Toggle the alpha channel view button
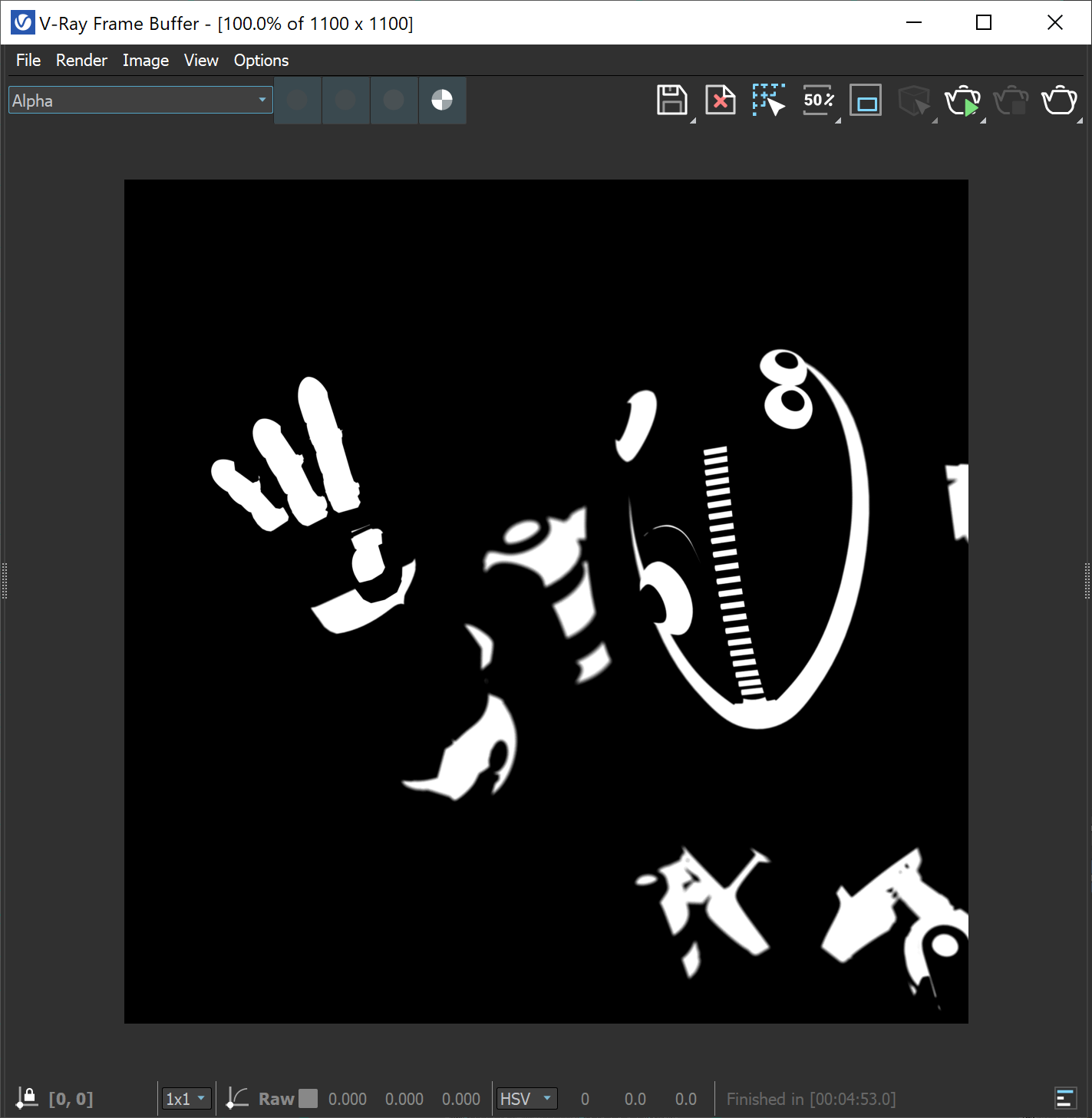Image resolution: width=1092 pixels, height=1118 pixels. coord(442,100)
